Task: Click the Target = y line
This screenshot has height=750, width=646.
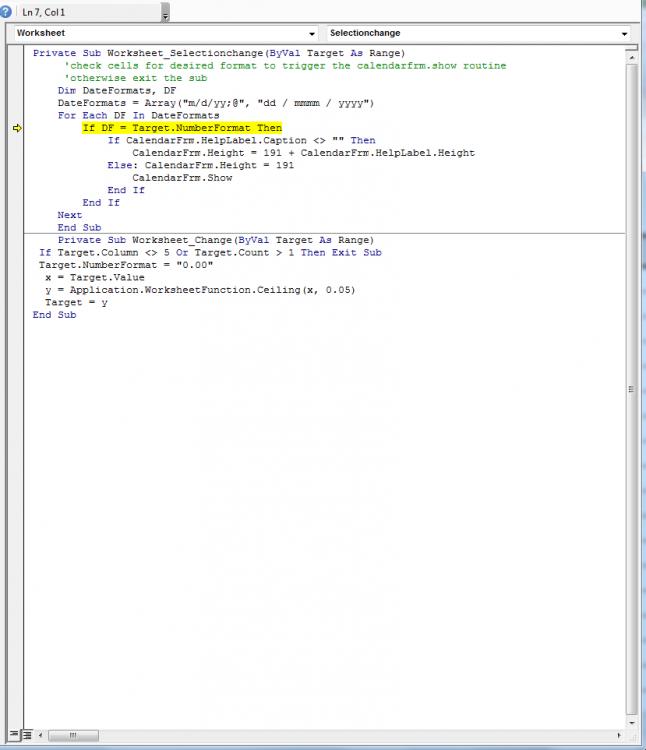Action: coord(76,302)
